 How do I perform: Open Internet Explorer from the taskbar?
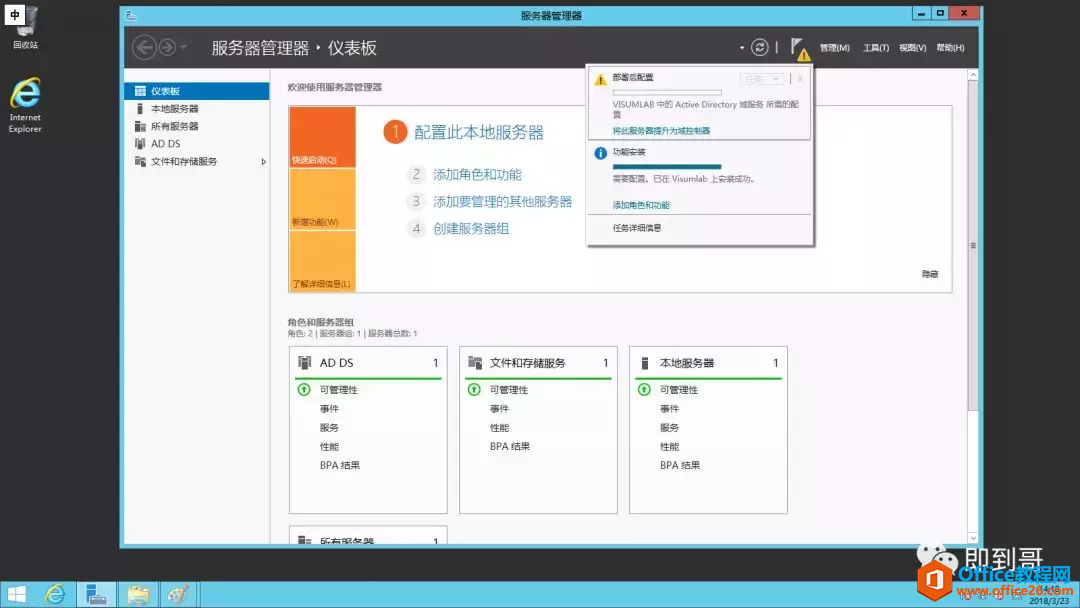[55, 594]
